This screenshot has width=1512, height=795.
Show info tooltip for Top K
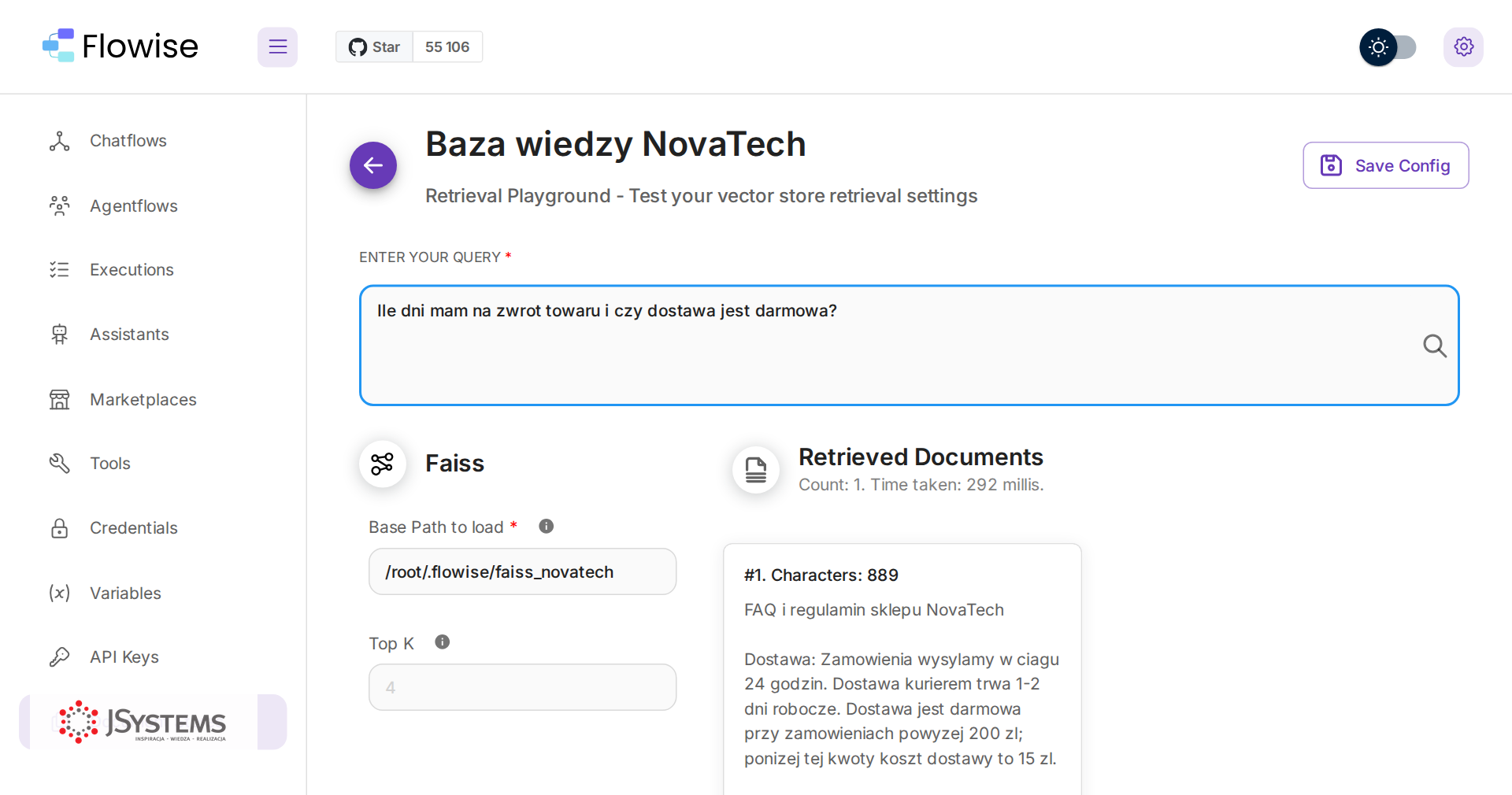point(443,642)
